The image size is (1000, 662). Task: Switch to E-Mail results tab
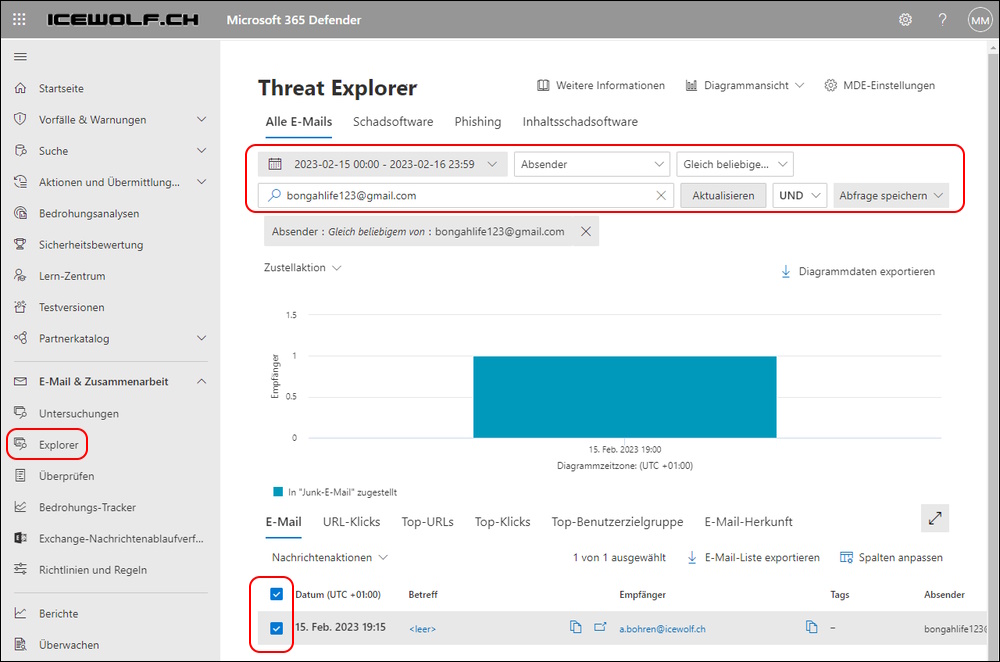[x=283, y=522]
